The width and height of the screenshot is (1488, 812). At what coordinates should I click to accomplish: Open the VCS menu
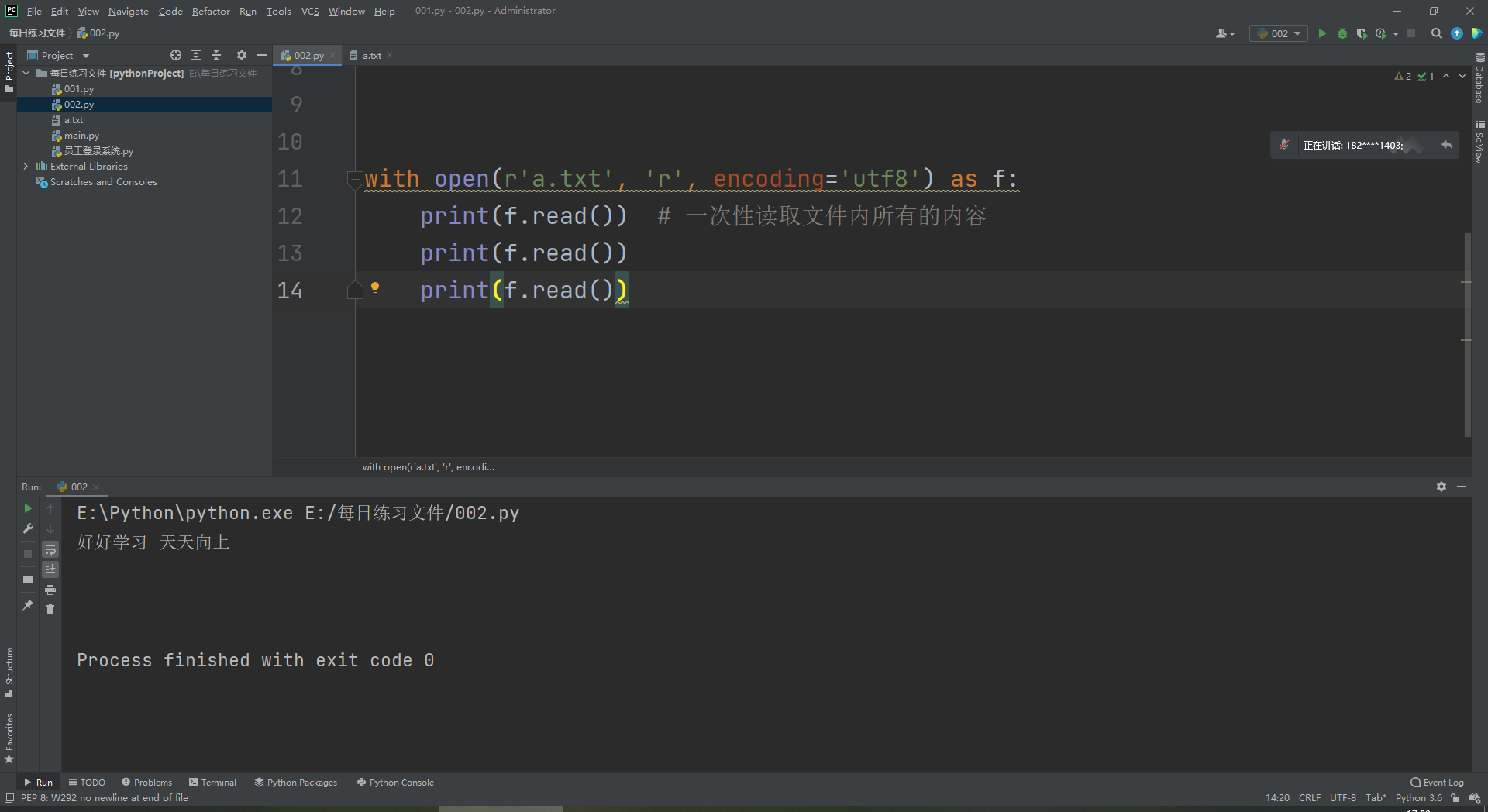point(310,11)
